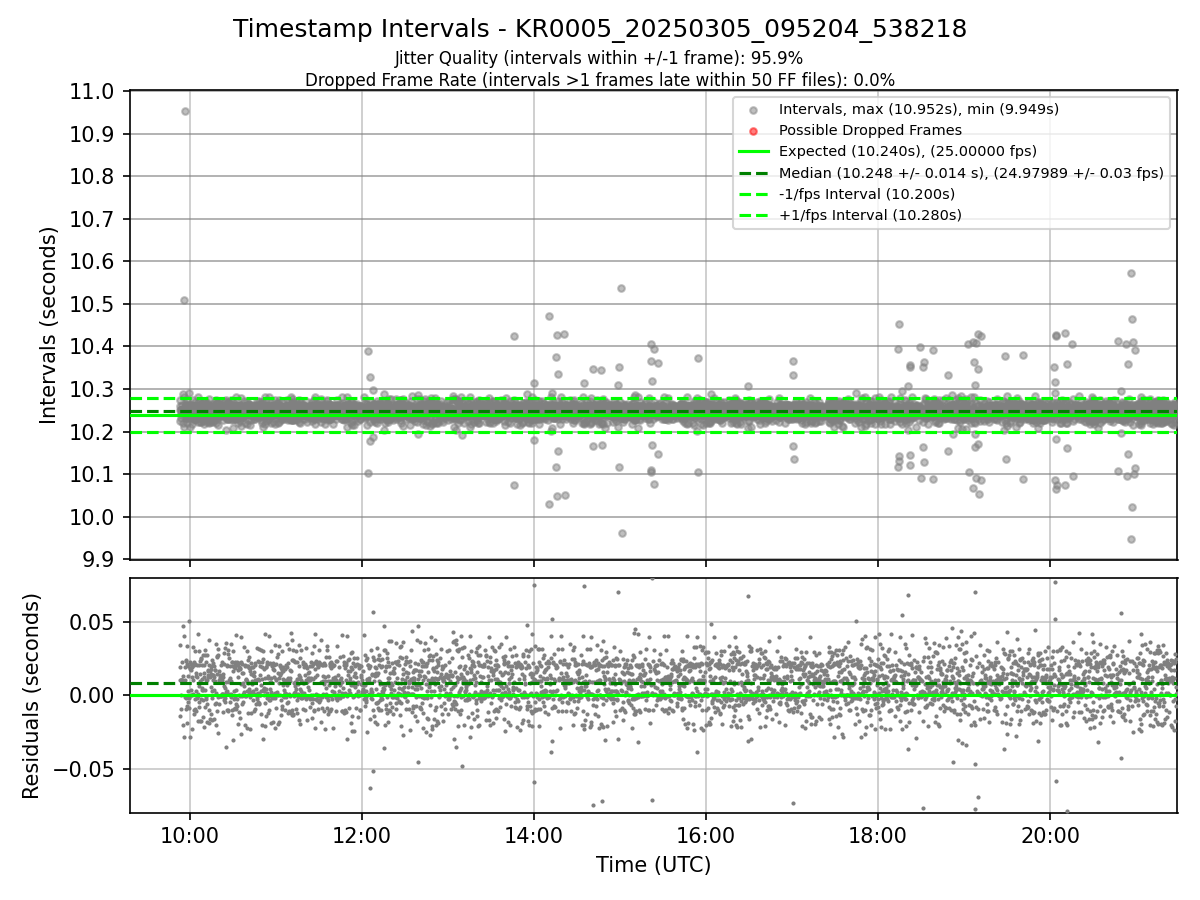Click legend entry 'Intervals, max (10.952s), min (9.949s)'
Image resolution: width=1200 pixels, height=900 pixels.
coord(918,109)
